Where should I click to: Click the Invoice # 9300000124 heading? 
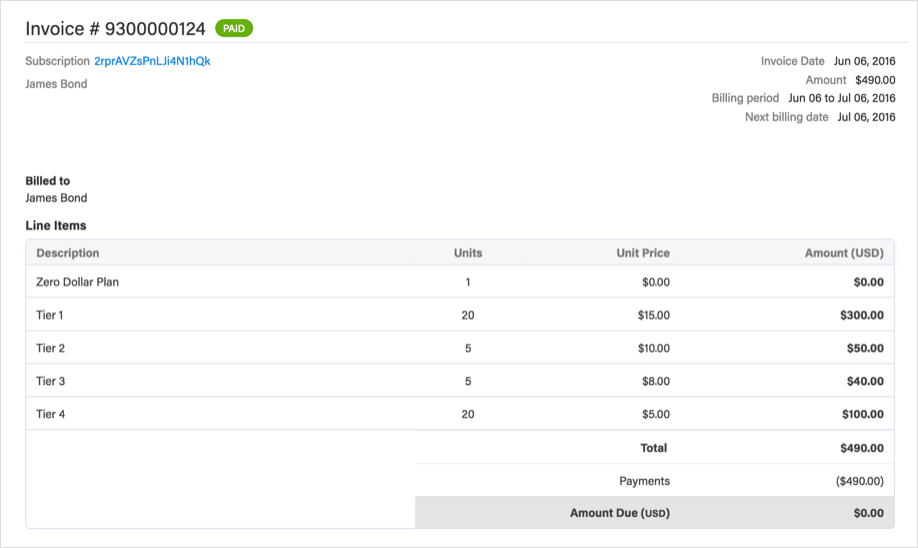115,29
